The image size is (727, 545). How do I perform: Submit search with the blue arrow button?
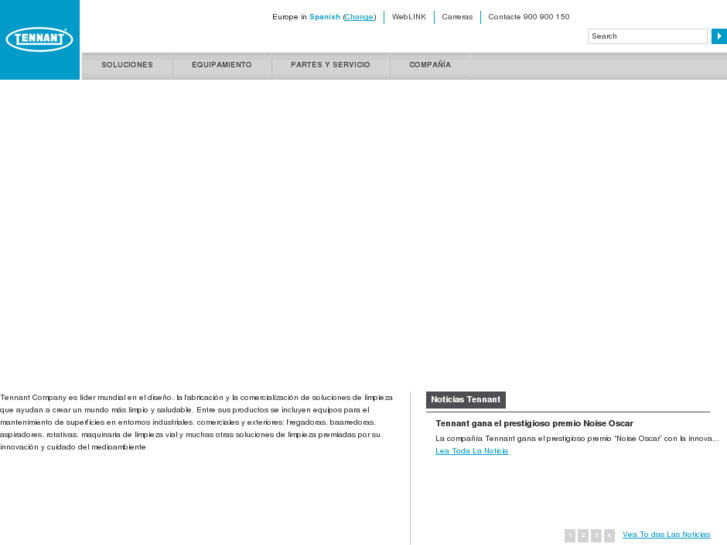719,36
